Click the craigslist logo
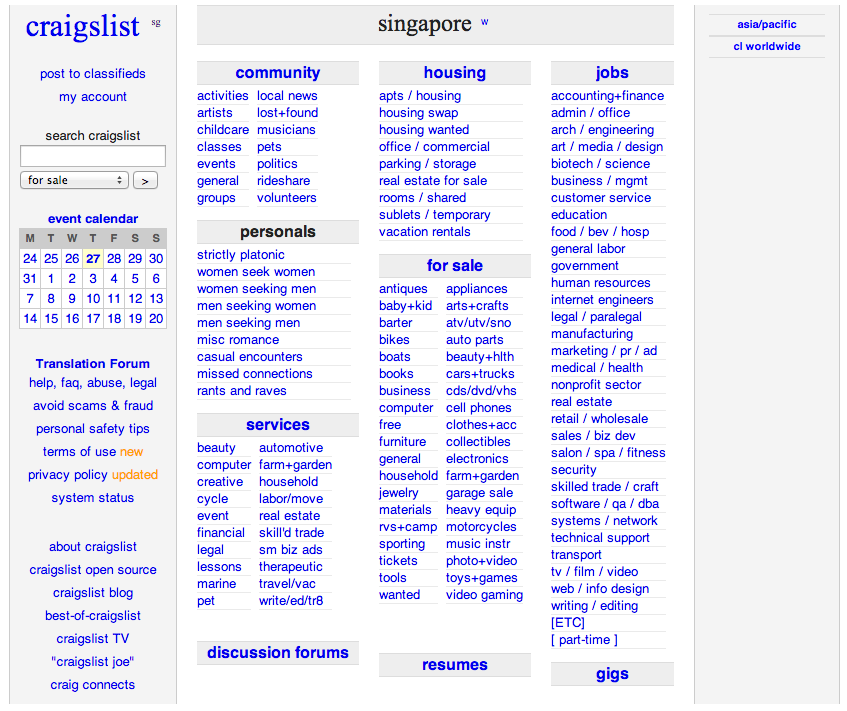The width and height of the screenshot is (847, 711). [83, 26]
